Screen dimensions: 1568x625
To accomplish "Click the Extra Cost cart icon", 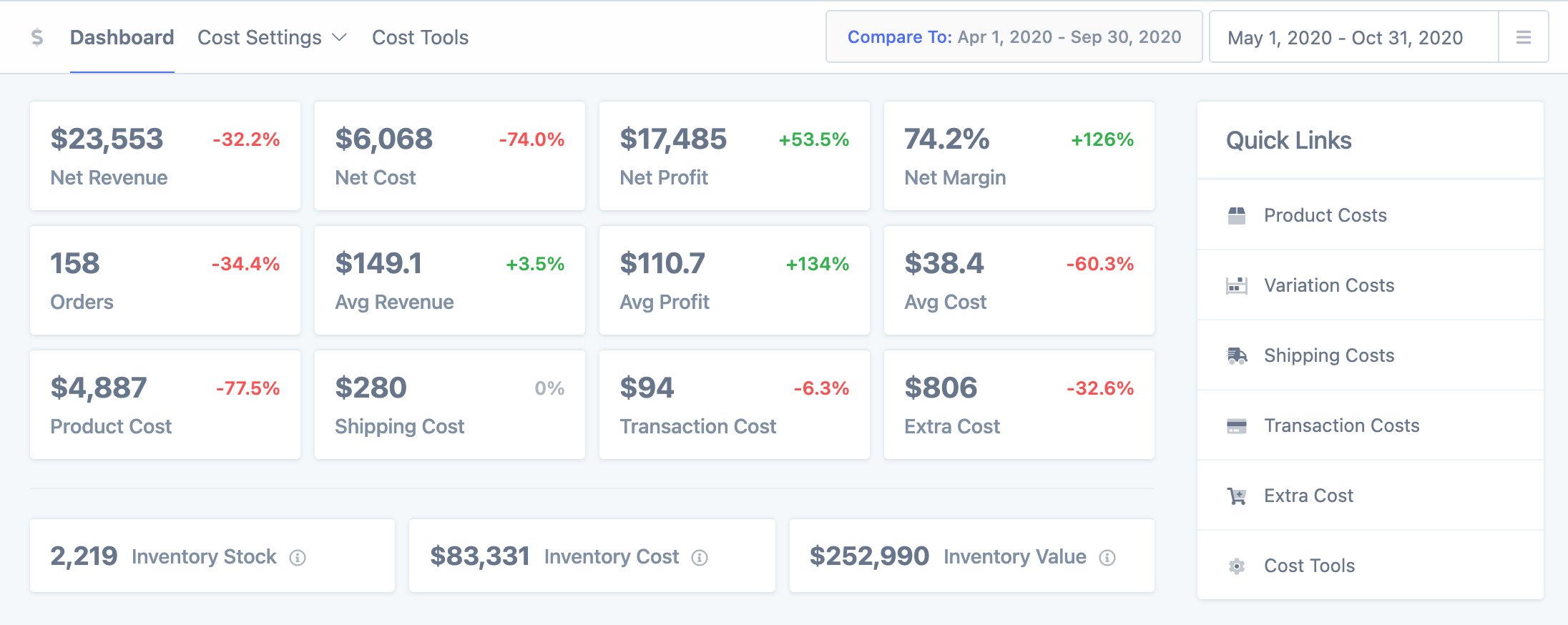I will coord(1236,496).
